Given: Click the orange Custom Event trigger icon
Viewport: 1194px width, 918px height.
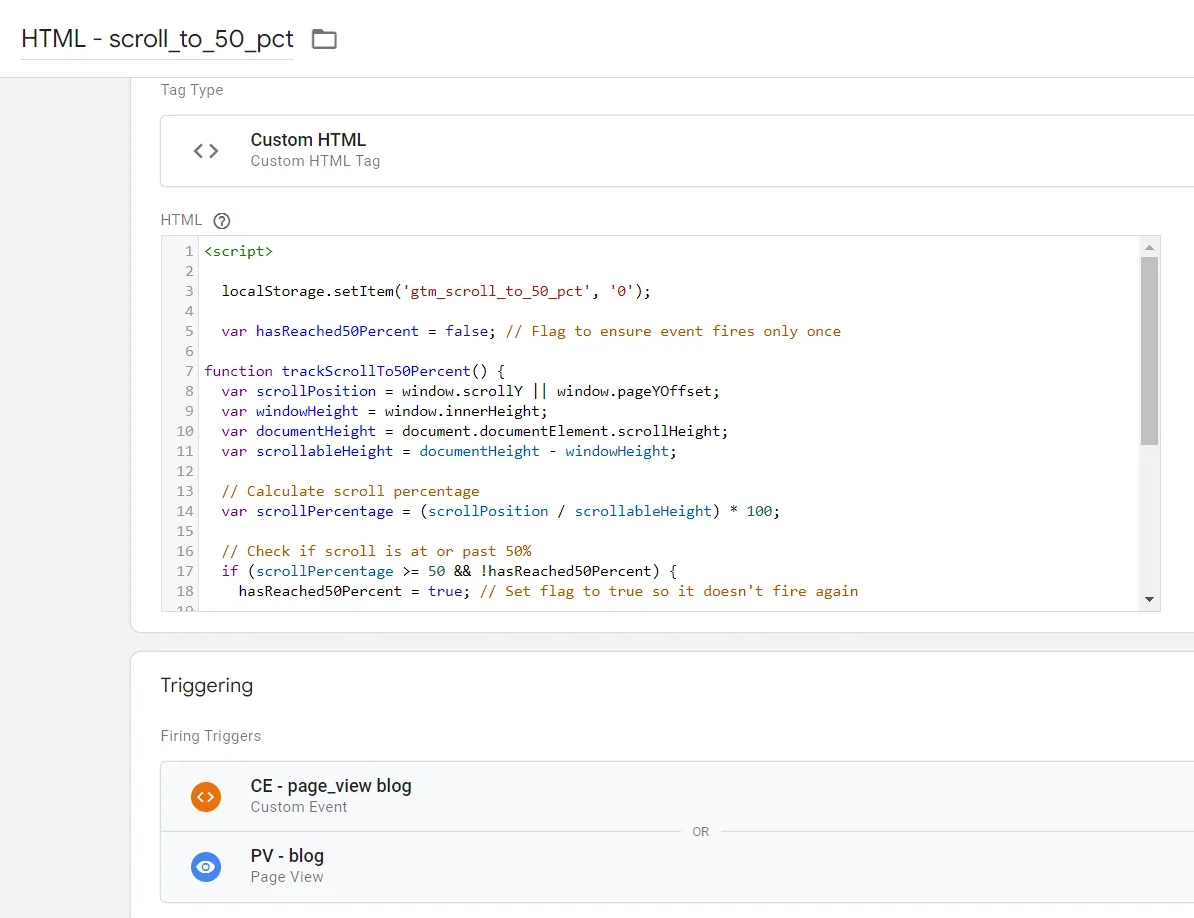Looking at the screenshot, I should (206, 796).
